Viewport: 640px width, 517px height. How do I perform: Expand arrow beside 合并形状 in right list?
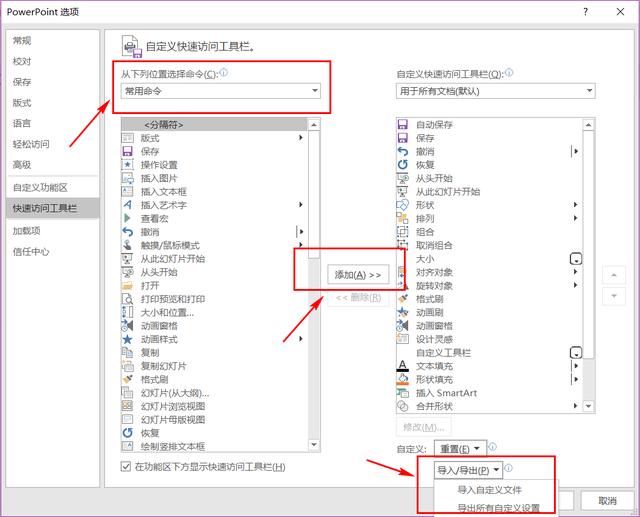(576, 406)
